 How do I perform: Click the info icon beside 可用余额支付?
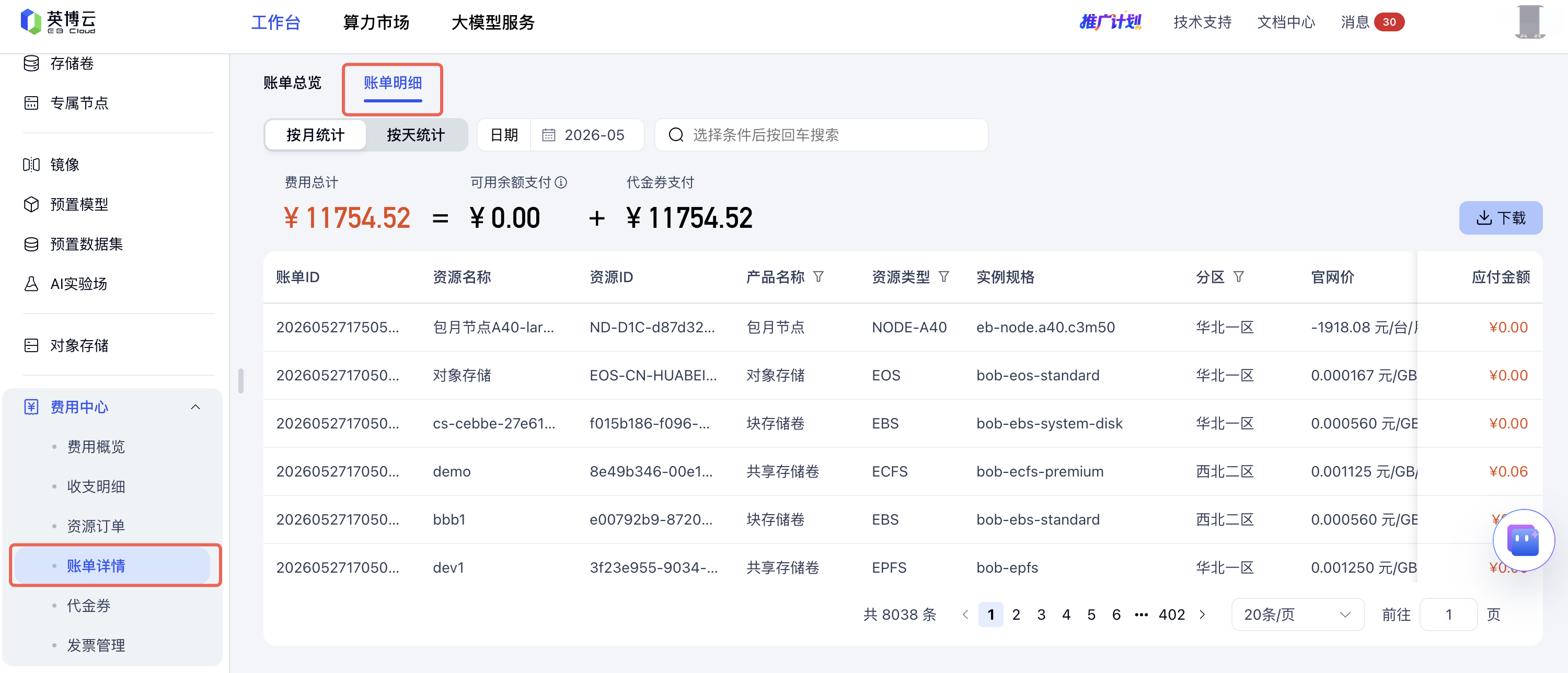click(x=561, y=182)
